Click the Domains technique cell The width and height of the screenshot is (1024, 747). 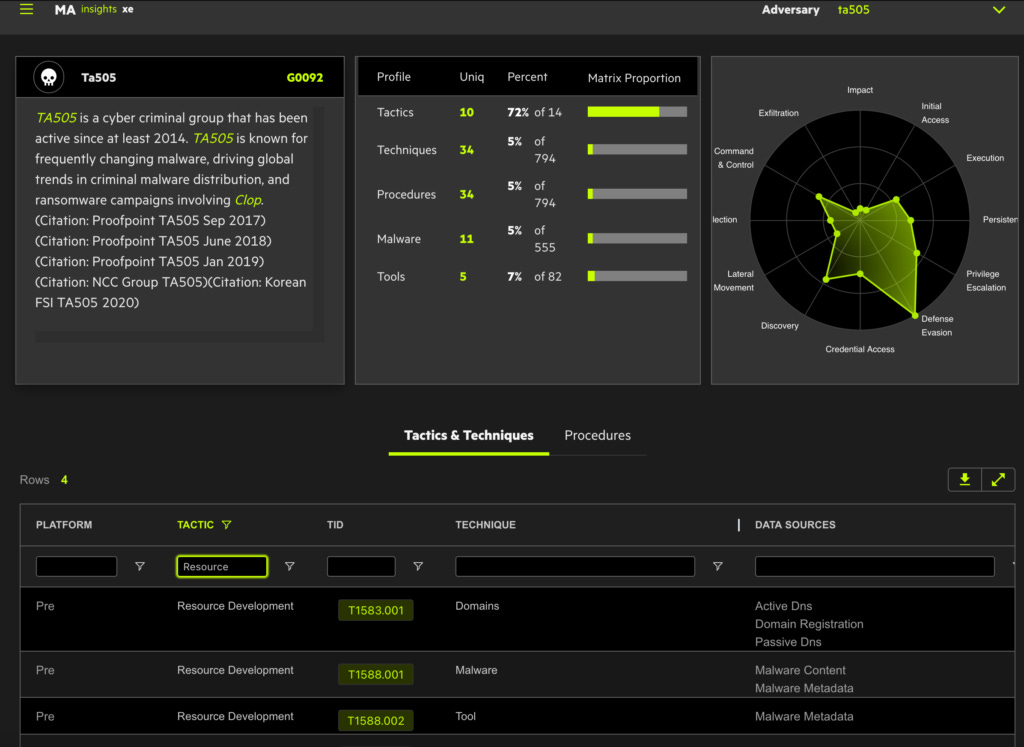(x=477, y=606)
